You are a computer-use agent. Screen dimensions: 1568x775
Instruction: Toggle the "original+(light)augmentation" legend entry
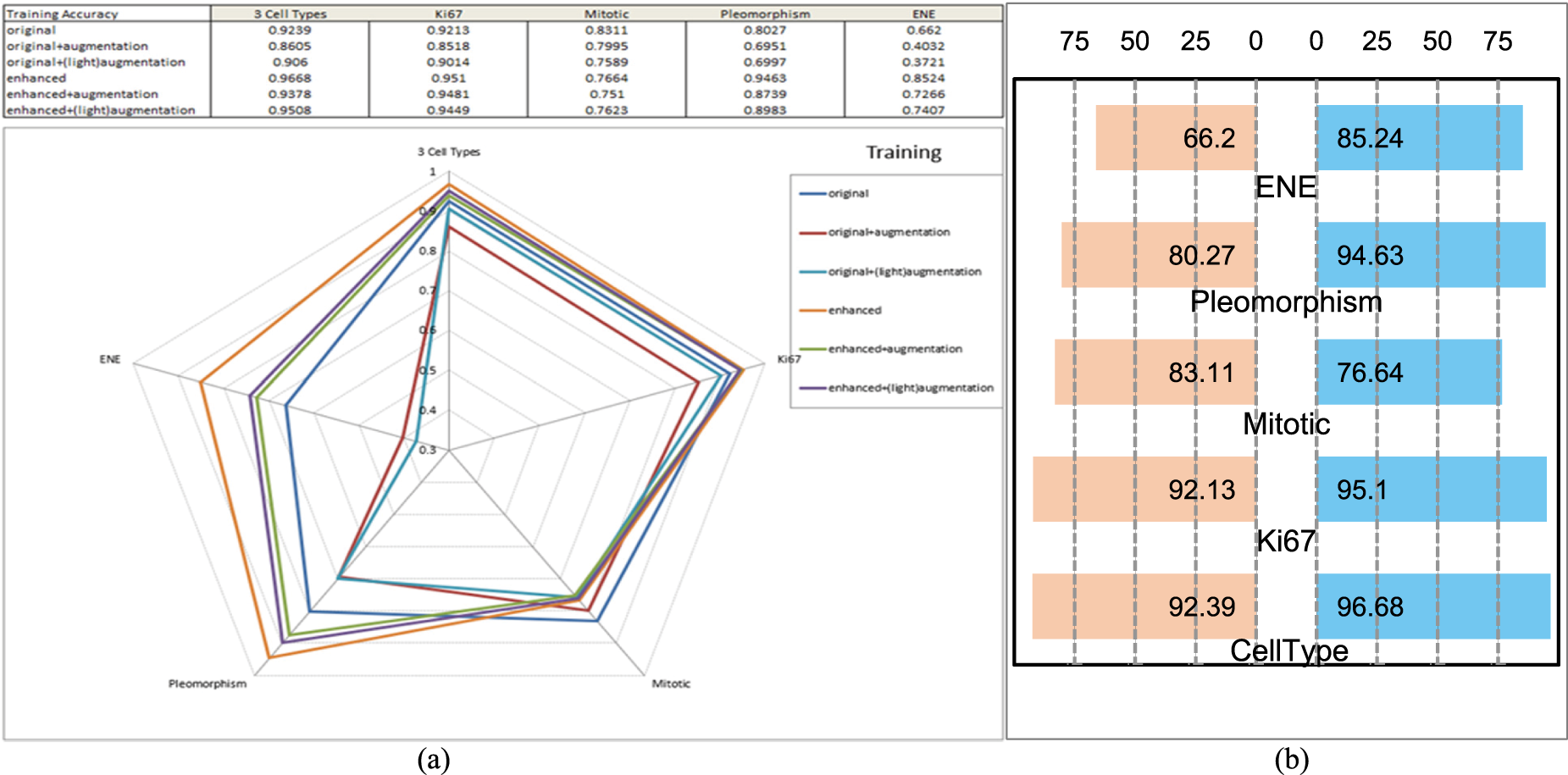(x=904, y=272)
